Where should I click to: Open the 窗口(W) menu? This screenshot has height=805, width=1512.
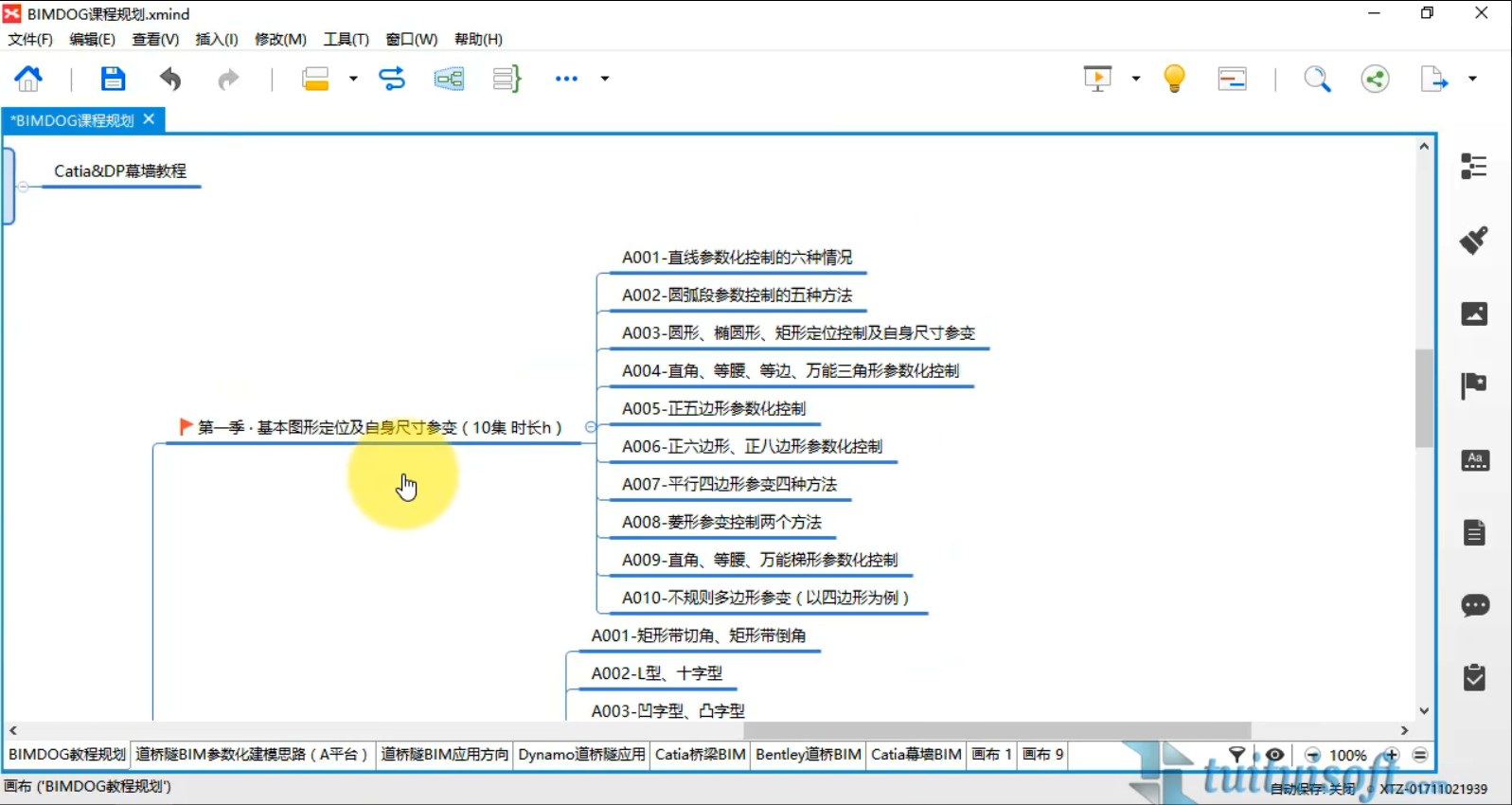(x=412, y=39)
